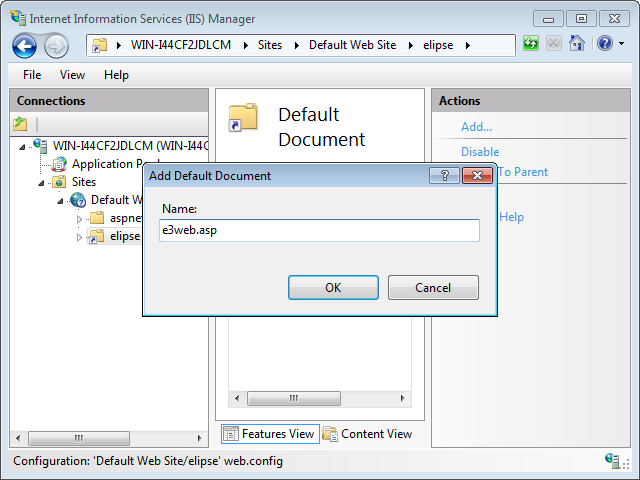Click the Connections toolbar up-folder icon
640x480 pixels.
tap(20, 124)
